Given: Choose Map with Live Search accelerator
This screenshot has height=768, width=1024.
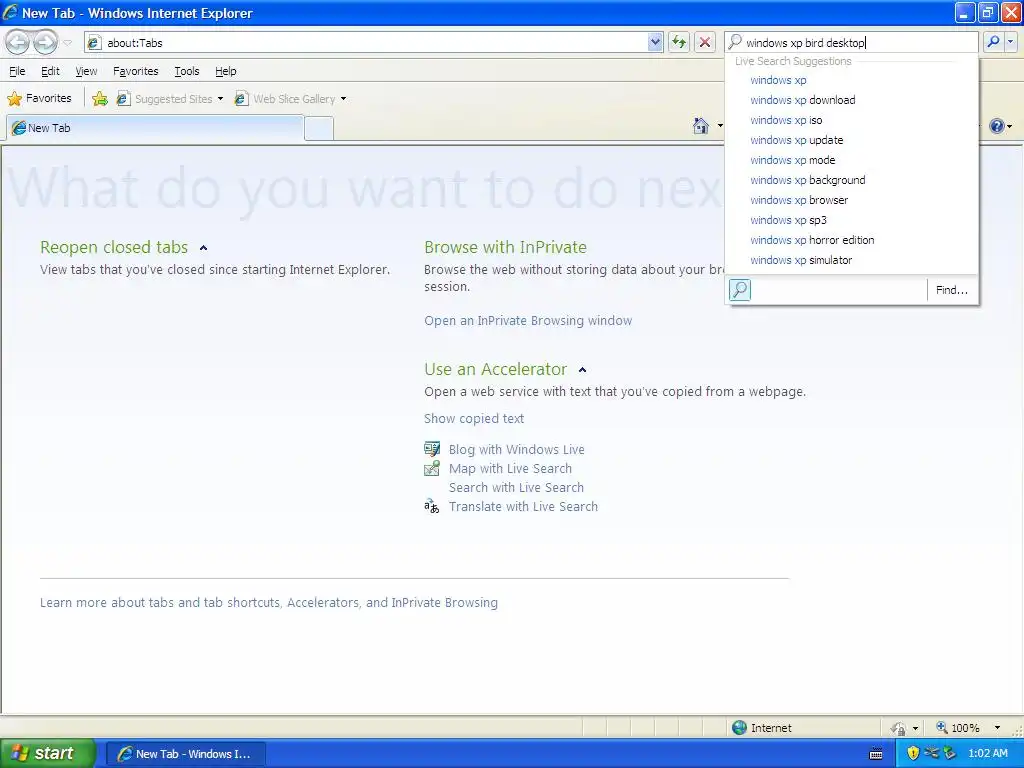Looking at the screenshot, I should pos(510,468).
